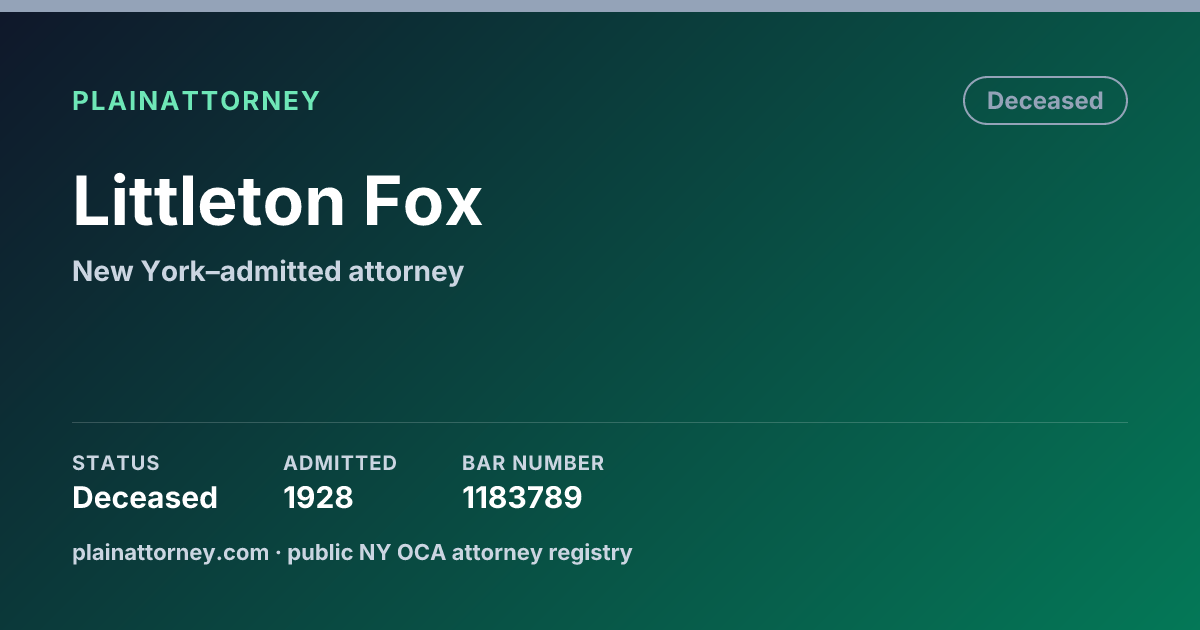Screen dimensions: 1200x630
Task: Click the middle dot separator in the footer
Action: (278, 553)
